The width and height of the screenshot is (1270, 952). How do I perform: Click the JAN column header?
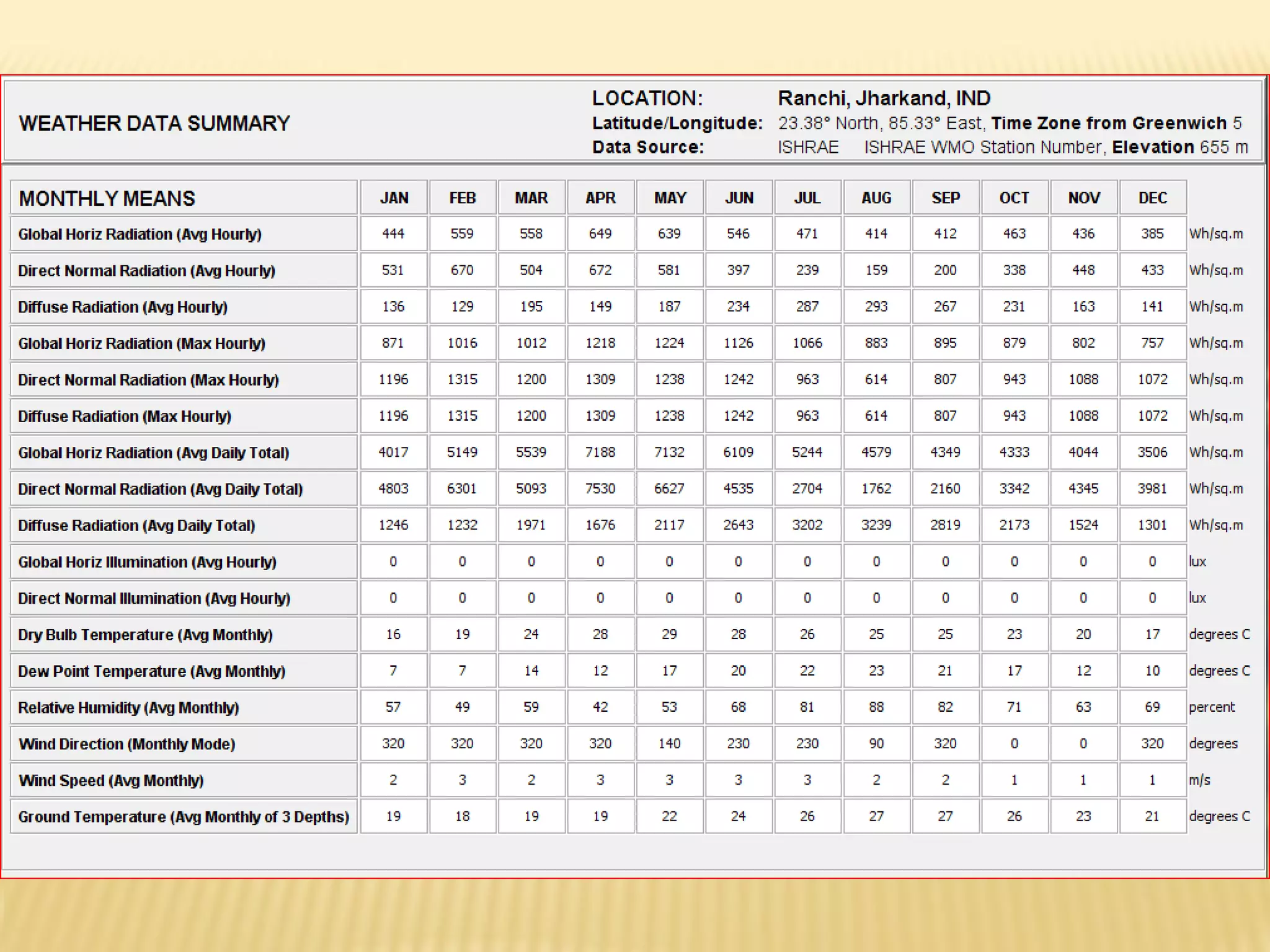[x=394, y=198]
